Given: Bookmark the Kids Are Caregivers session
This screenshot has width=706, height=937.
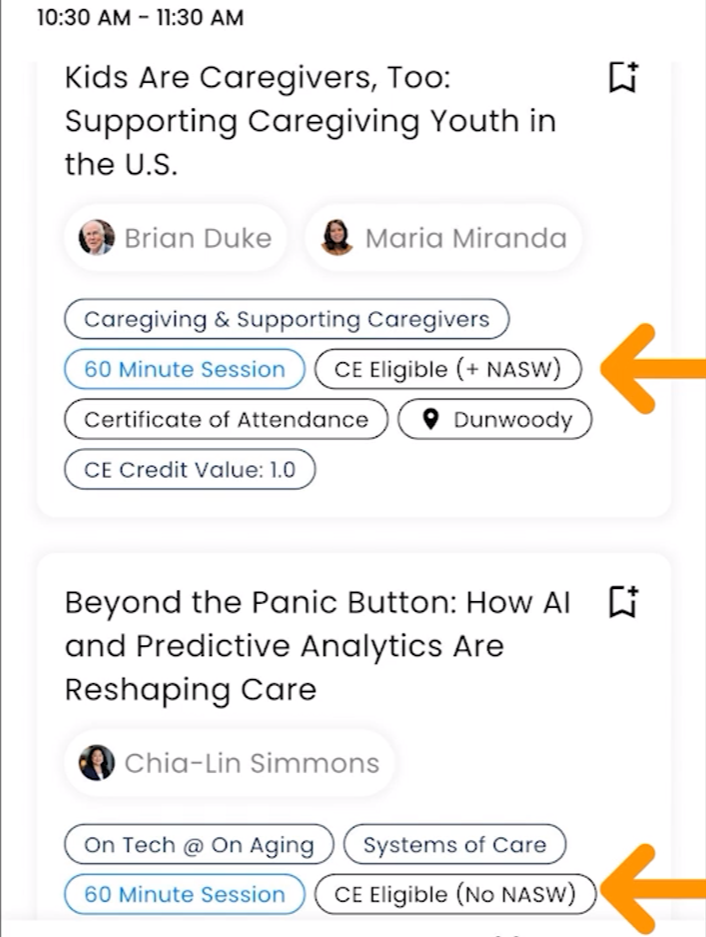Looking at the screenshot, I should [x=623, y=77].
